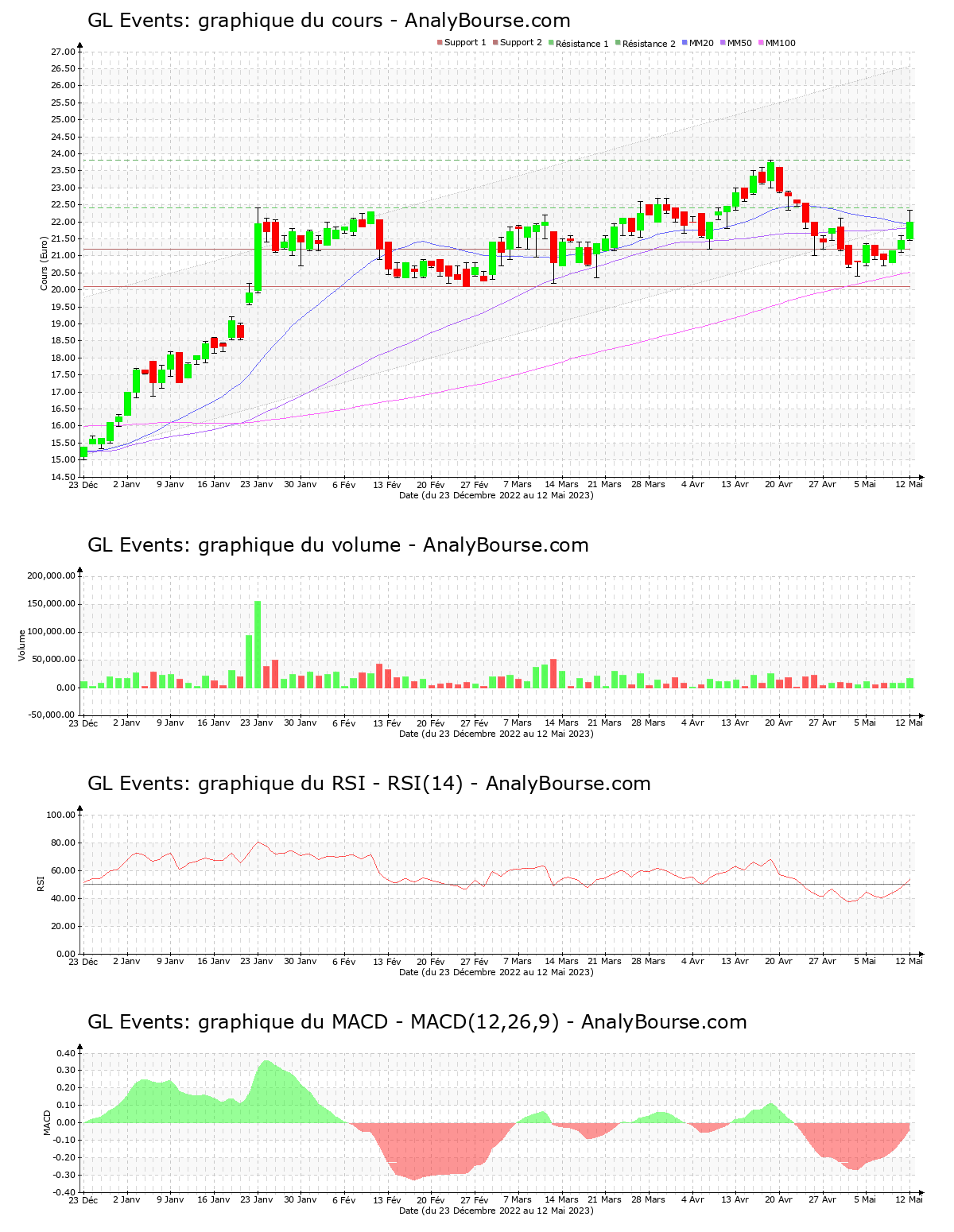Click the tallest green volume bar
954x1232 pixels.
tap(258, 645)
